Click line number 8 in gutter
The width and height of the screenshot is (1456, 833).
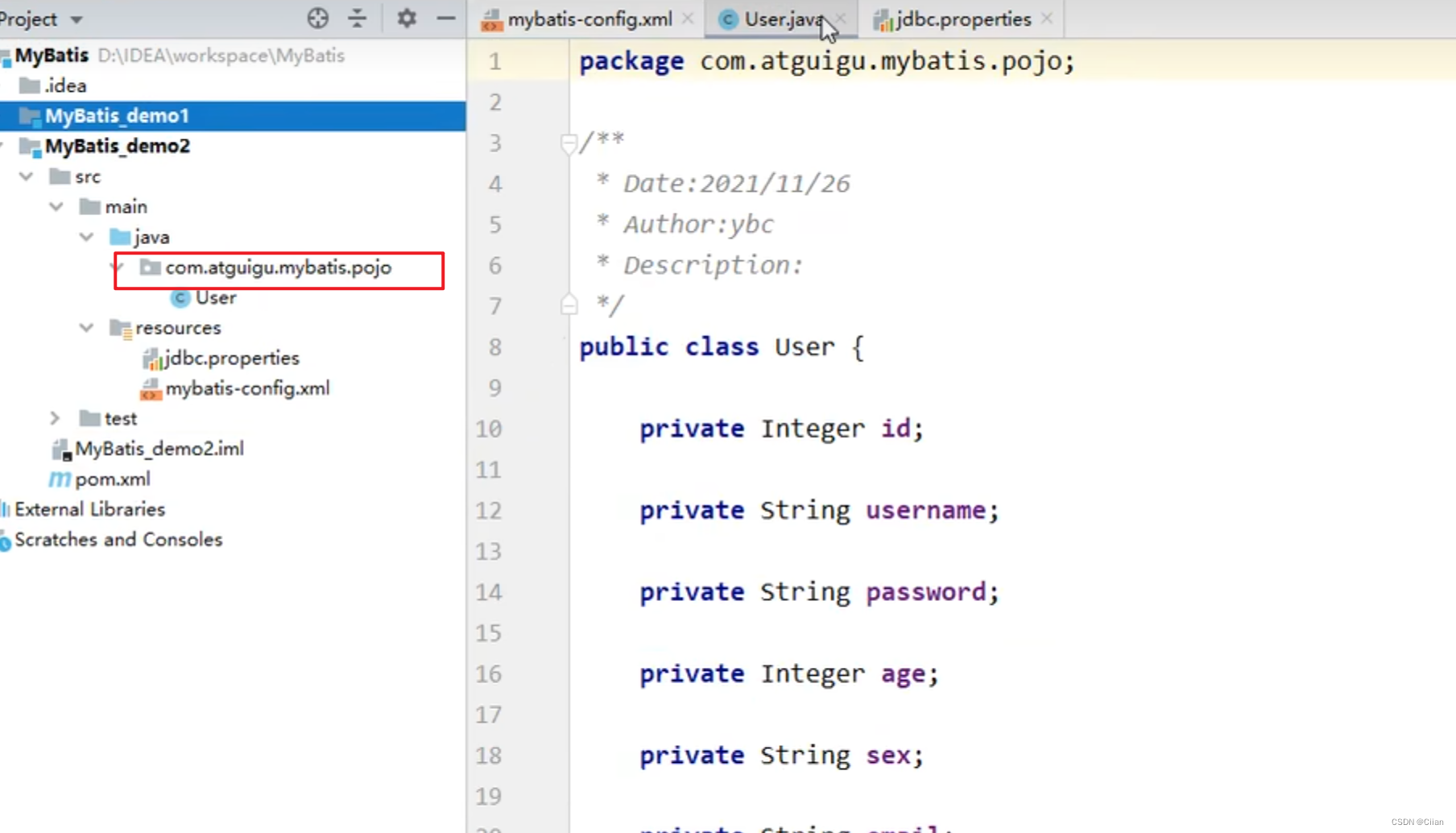point(494,347)
